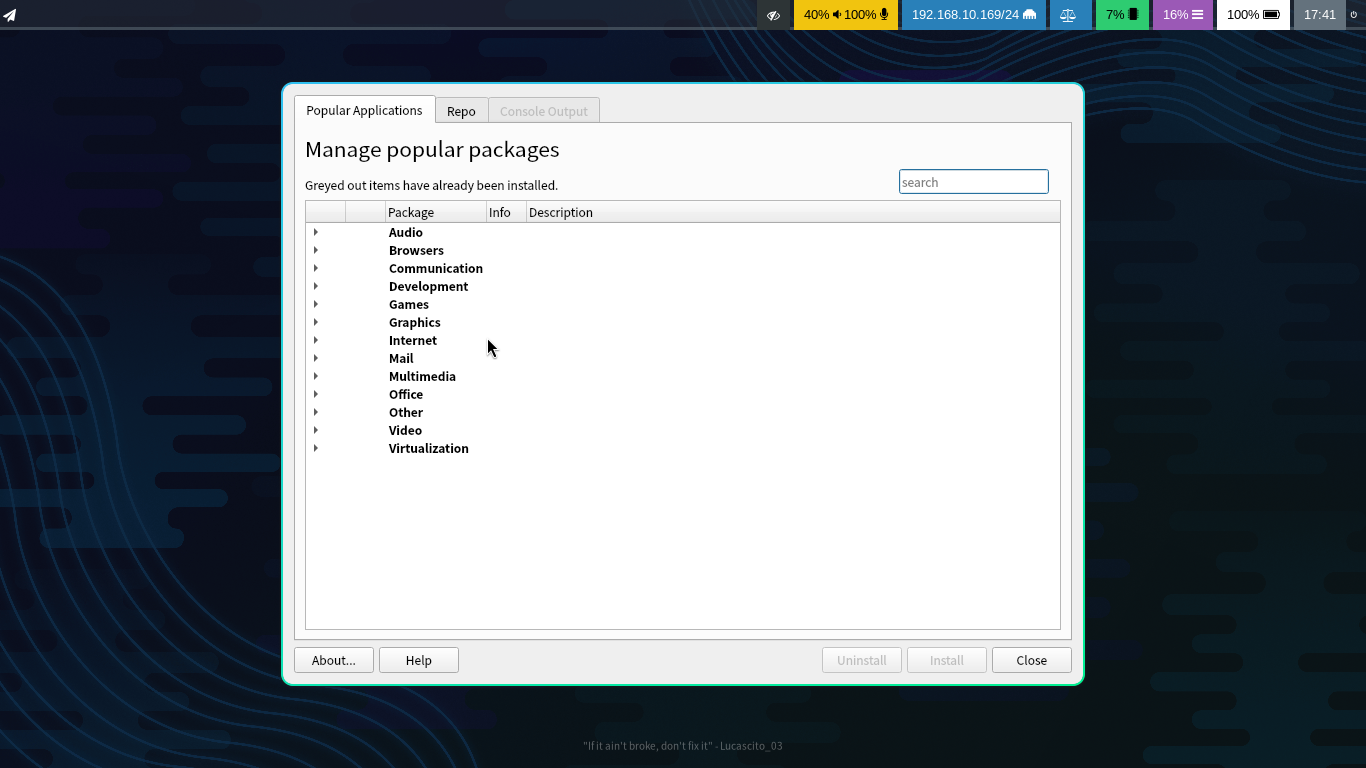This screenshot has height=768, width=1366.
Task: Expand the Graphics category
Action: (316, 322)
